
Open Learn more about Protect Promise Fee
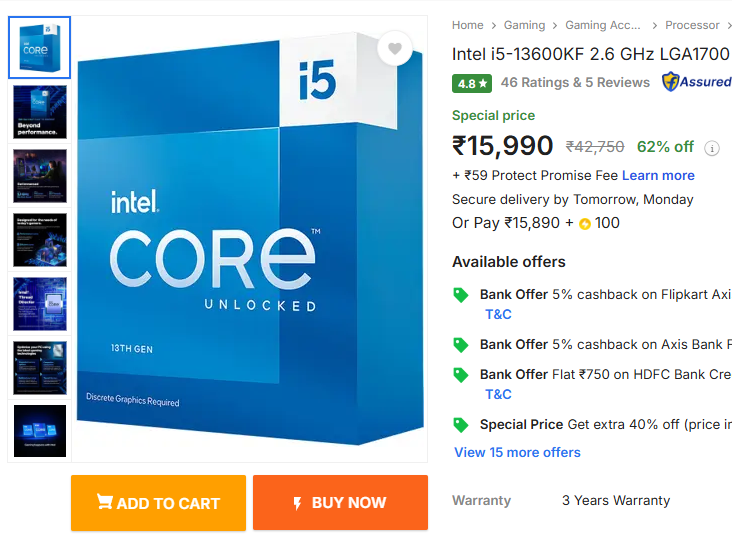(658, 176)
